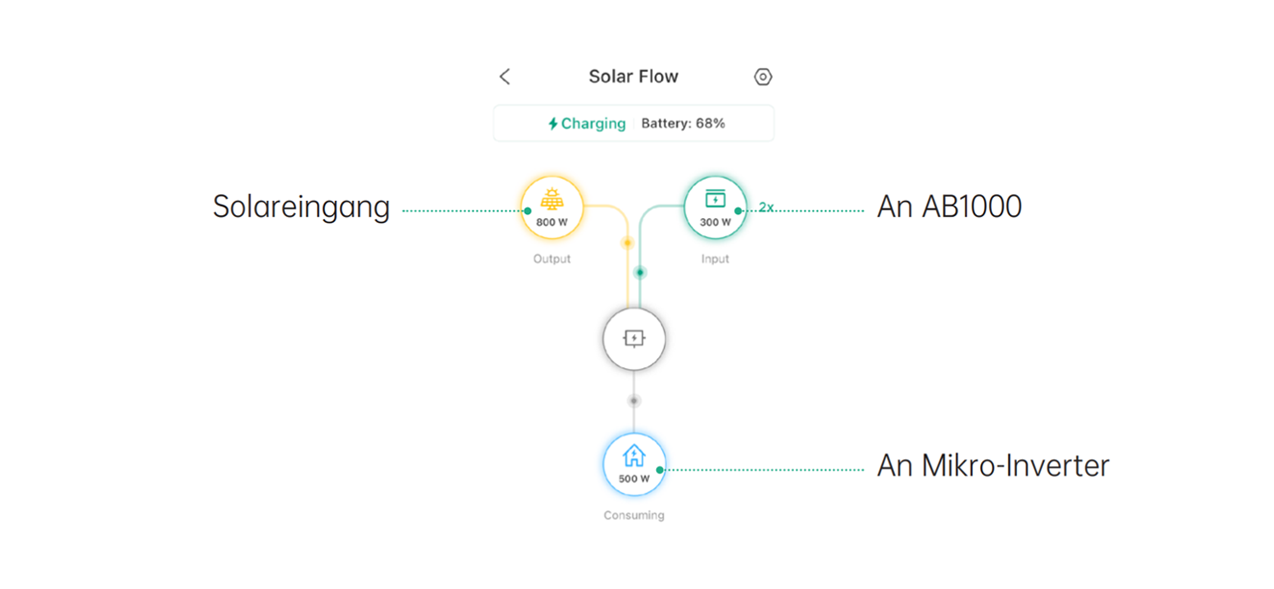Screen dimensions: 1274x589
Task: Select the central power hub icon
Action: point(634,339)
